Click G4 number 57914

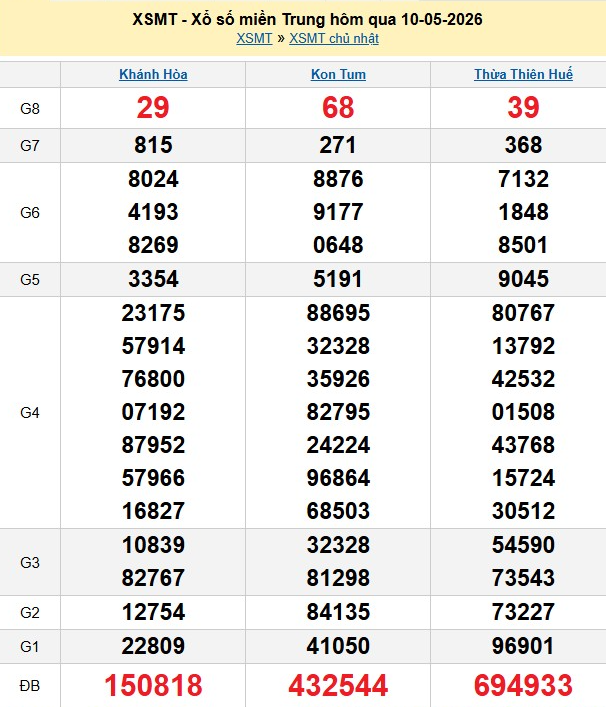153,346
